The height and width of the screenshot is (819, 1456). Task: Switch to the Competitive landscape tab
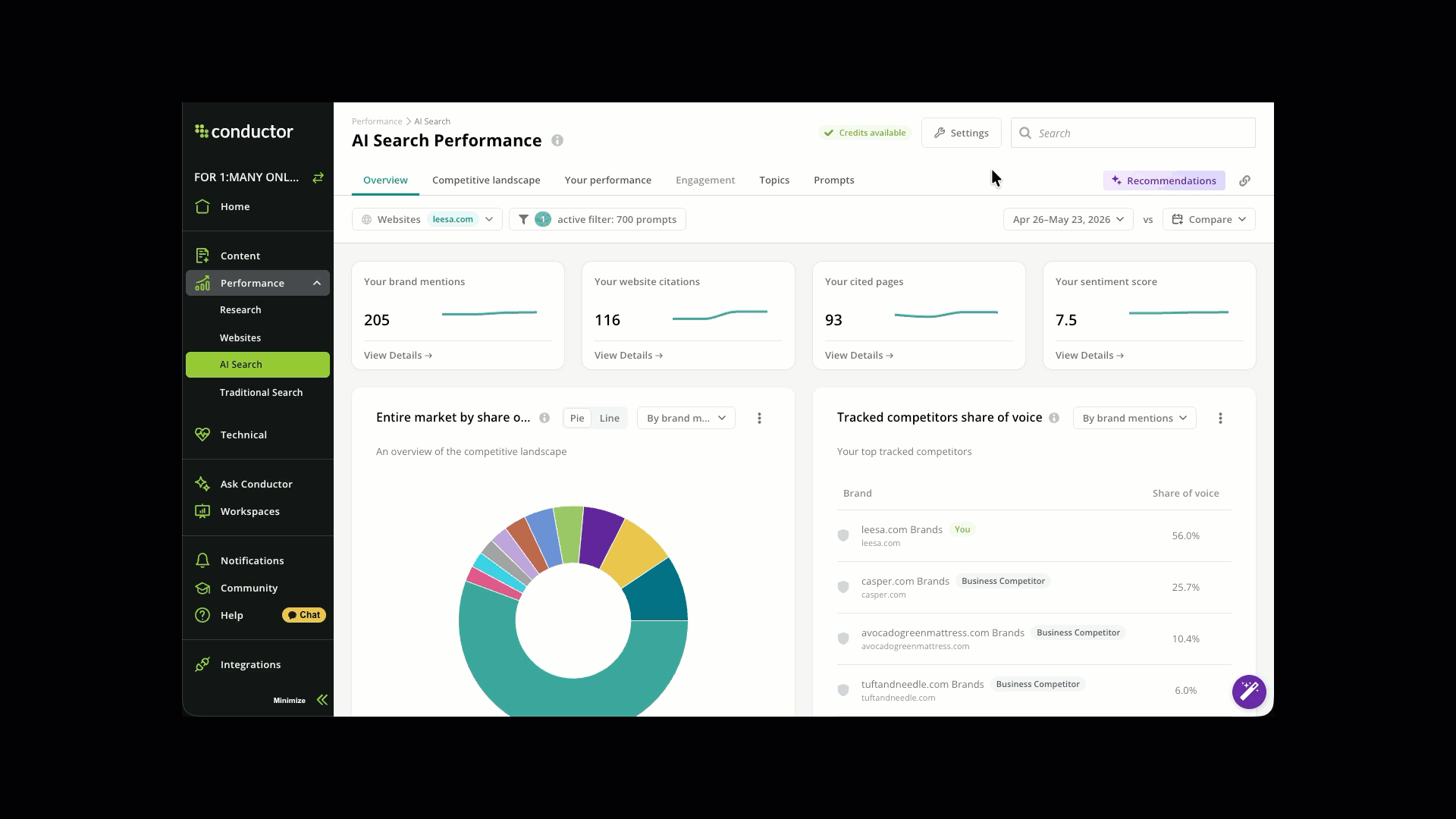486,180
